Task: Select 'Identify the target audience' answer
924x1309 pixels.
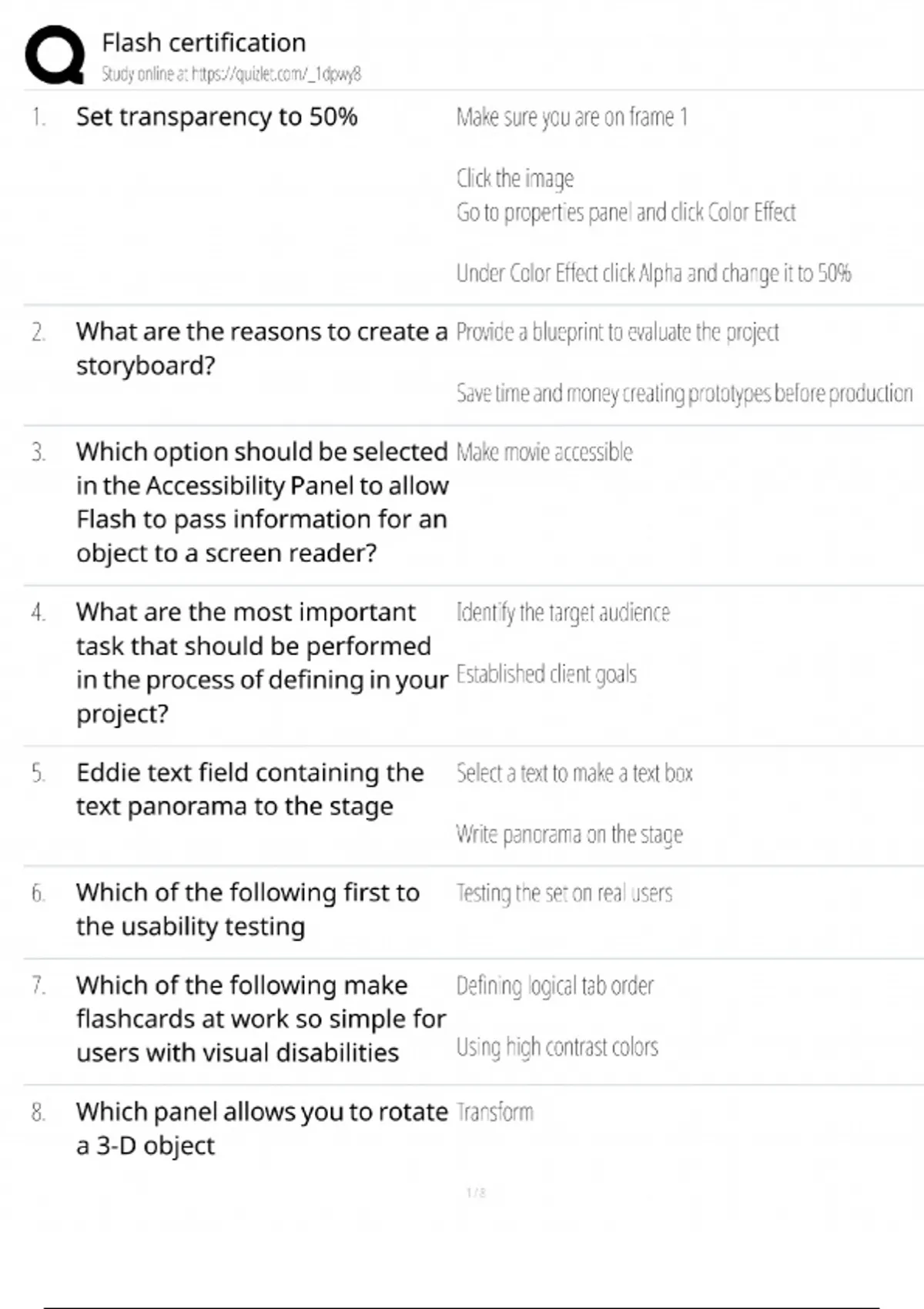Action: [563, 613]
